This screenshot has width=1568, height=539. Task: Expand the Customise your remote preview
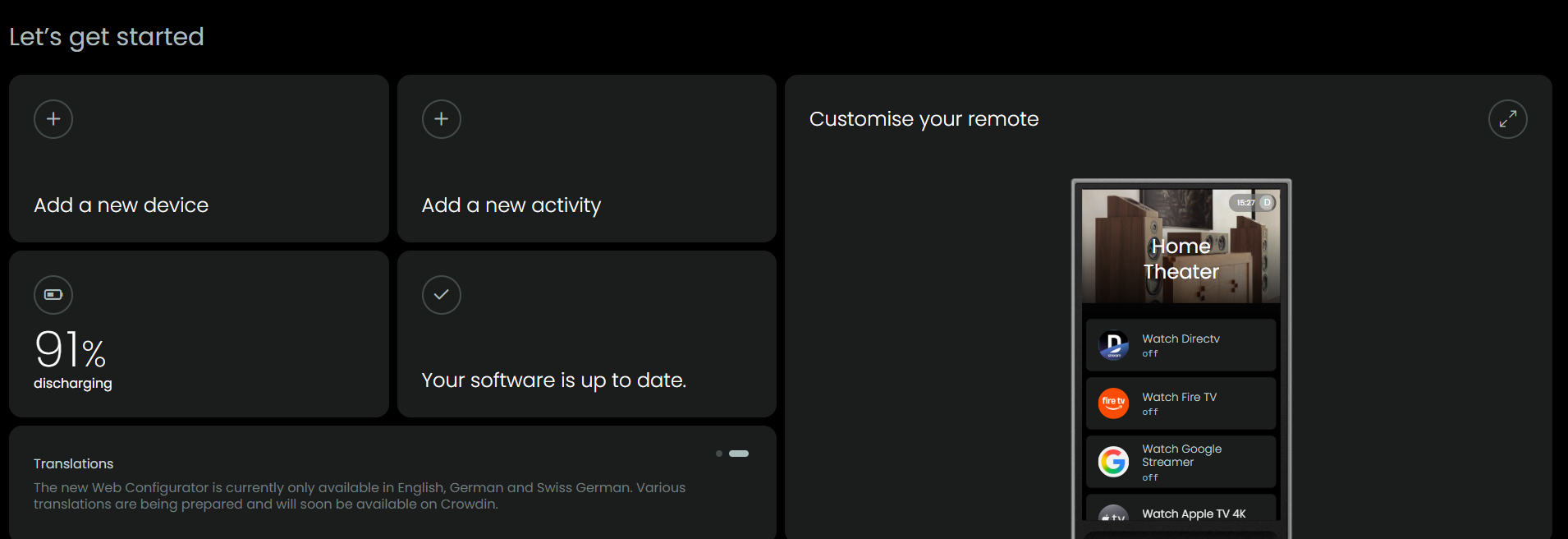tap(1507, 119)
